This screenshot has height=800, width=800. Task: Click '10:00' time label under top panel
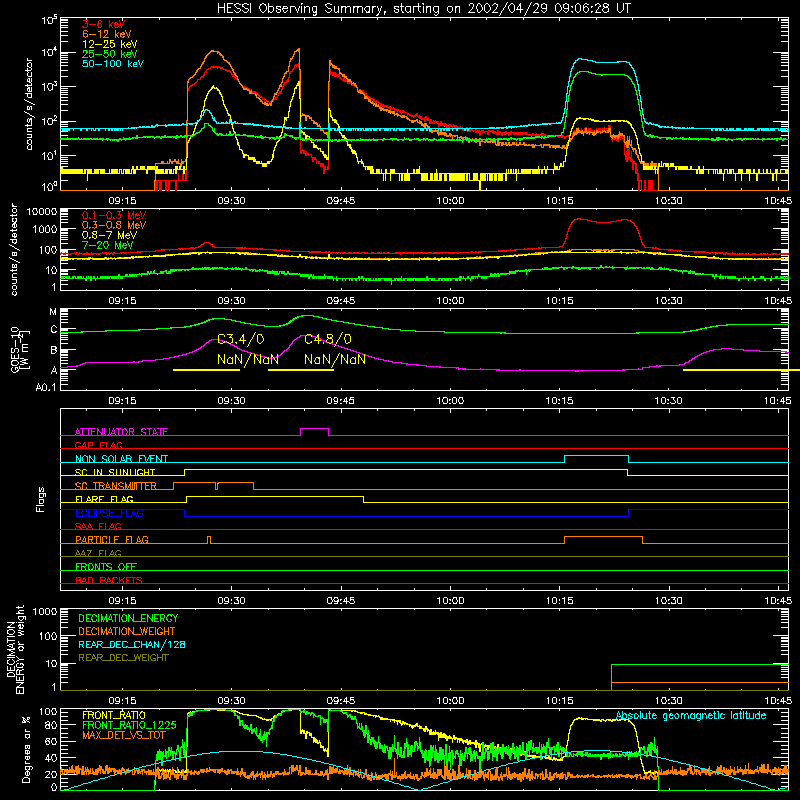(x=450, y=201)
